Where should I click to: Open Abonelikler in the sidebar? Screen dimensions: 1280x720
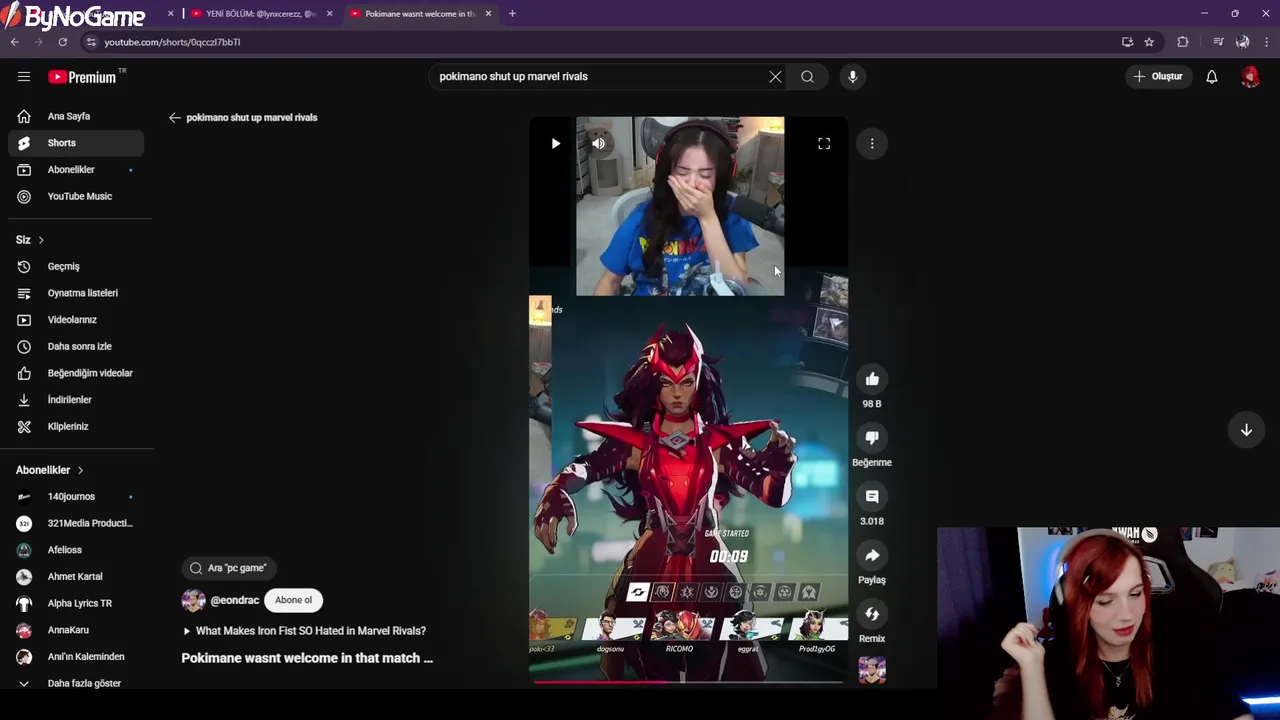click(x=76, y=170)
